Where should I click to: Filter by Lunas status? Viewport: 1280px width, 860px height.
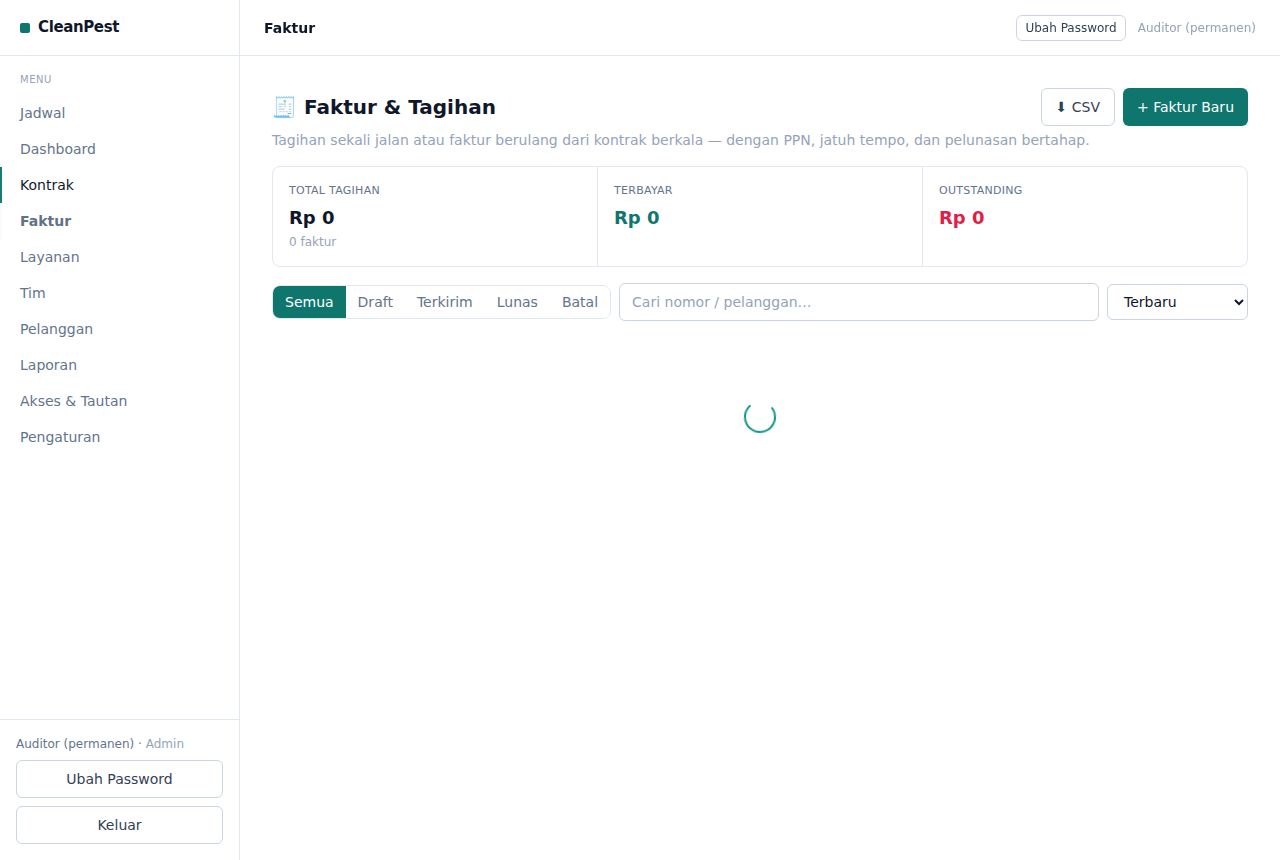[x=517, y=302]
